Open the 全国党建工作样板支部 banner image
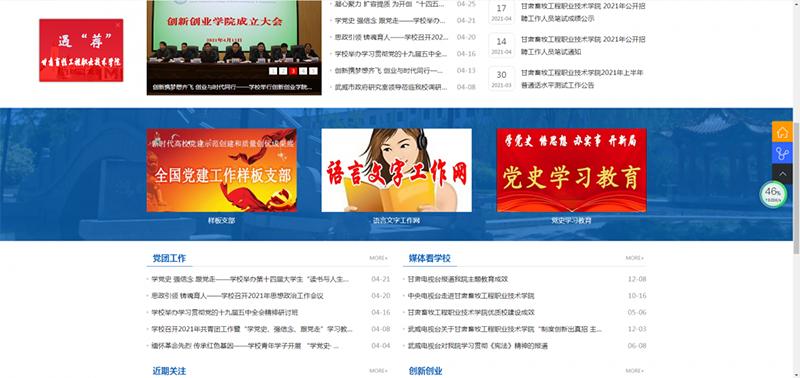This screenshot has height=378, width=800. tap(221, 170)
